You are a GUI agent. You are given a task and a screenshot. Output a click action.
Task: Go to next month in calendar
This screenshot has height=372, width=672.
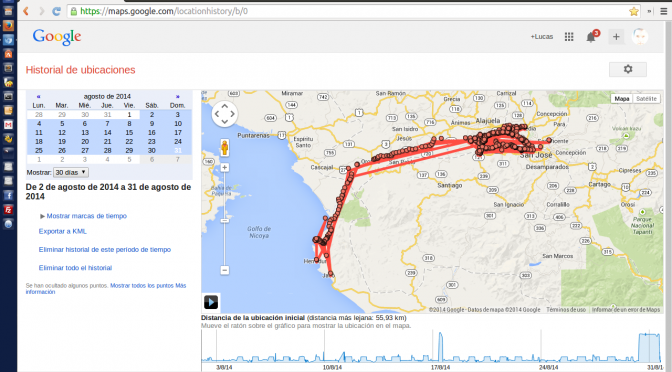click(x=177, y=96)
